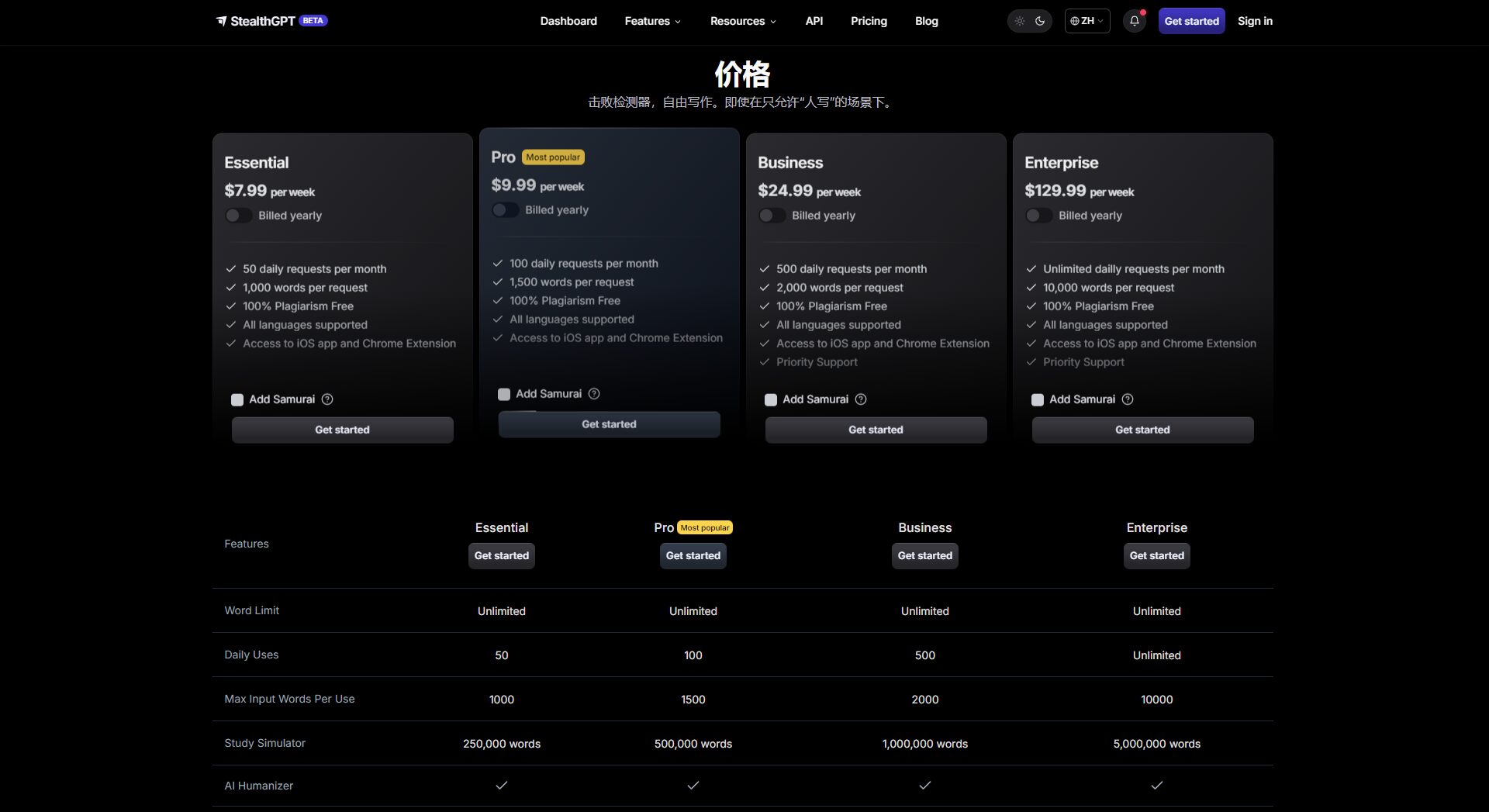The height and width of the screenshot is (812, 1489).
Task: Open the notifications bell
Action: tap(1134, 21)
